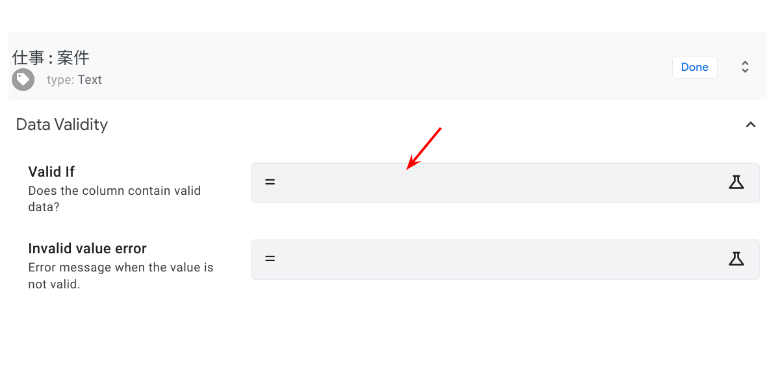Click "Does the column contain valid data?" description
Image resolution: width=767 pixels, height=380 pixels.
114,199
